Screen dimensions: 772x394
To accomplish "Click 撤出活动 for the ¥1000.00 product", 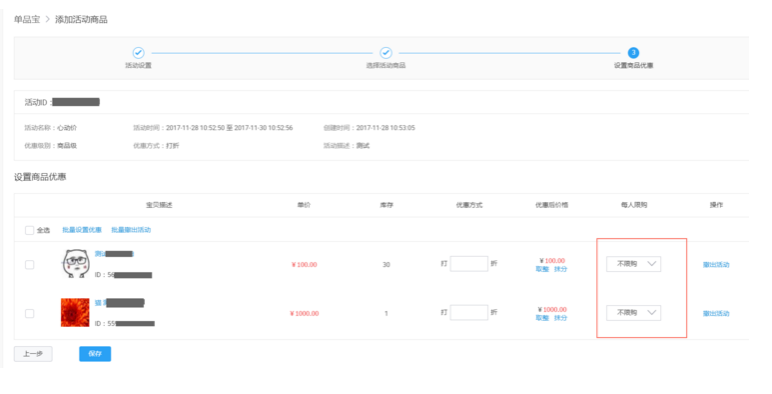I will [x=716, y=313].
